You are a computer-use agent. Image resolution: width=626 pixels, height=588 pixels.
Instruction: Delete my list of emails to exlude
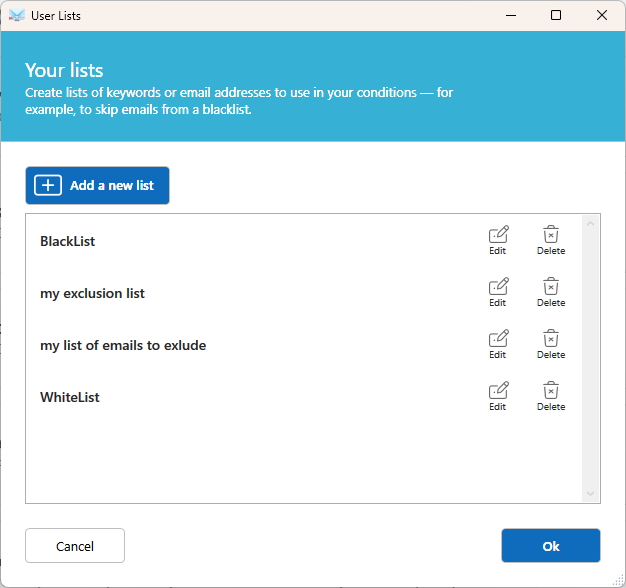[x=551, y=344]
